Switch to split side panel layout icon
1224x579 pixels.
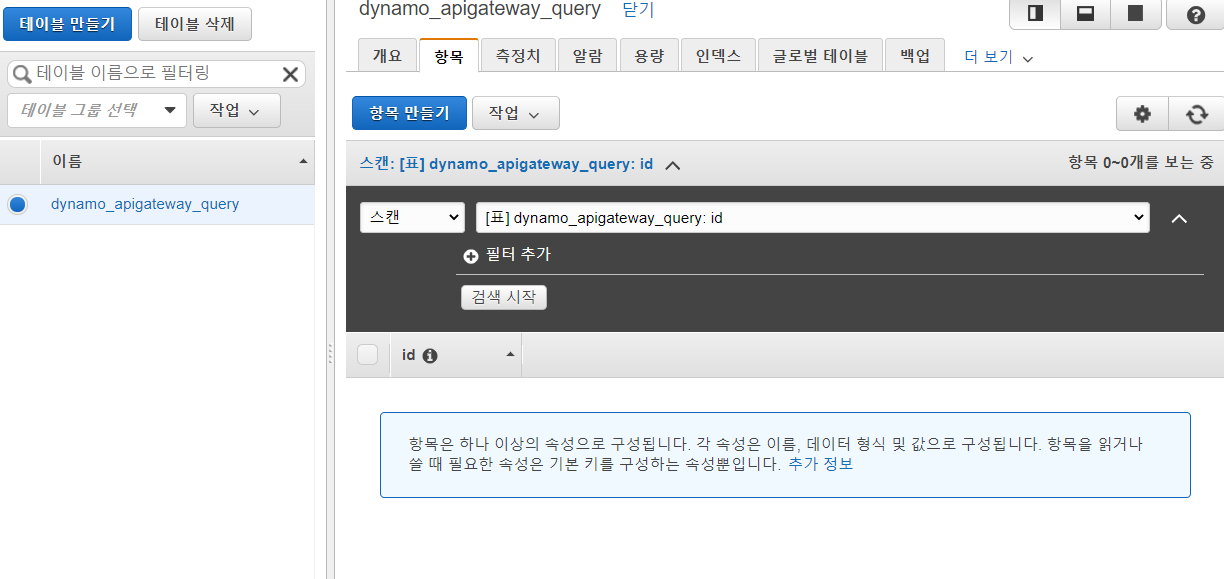pyautogui.click(x=1035, y=14)
